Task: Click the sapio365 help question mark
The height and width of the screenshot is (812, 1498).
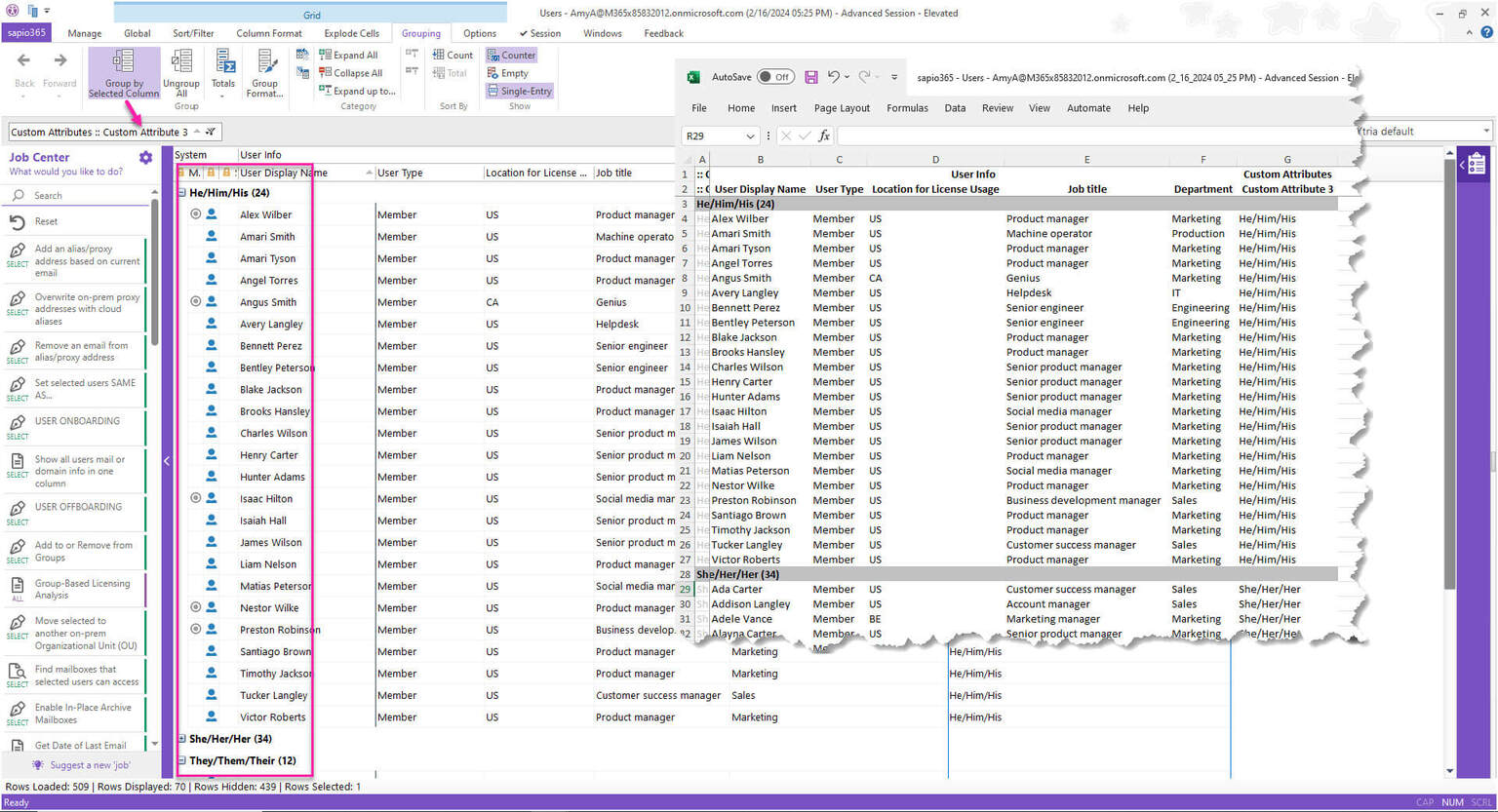Action: point(1487,32)
